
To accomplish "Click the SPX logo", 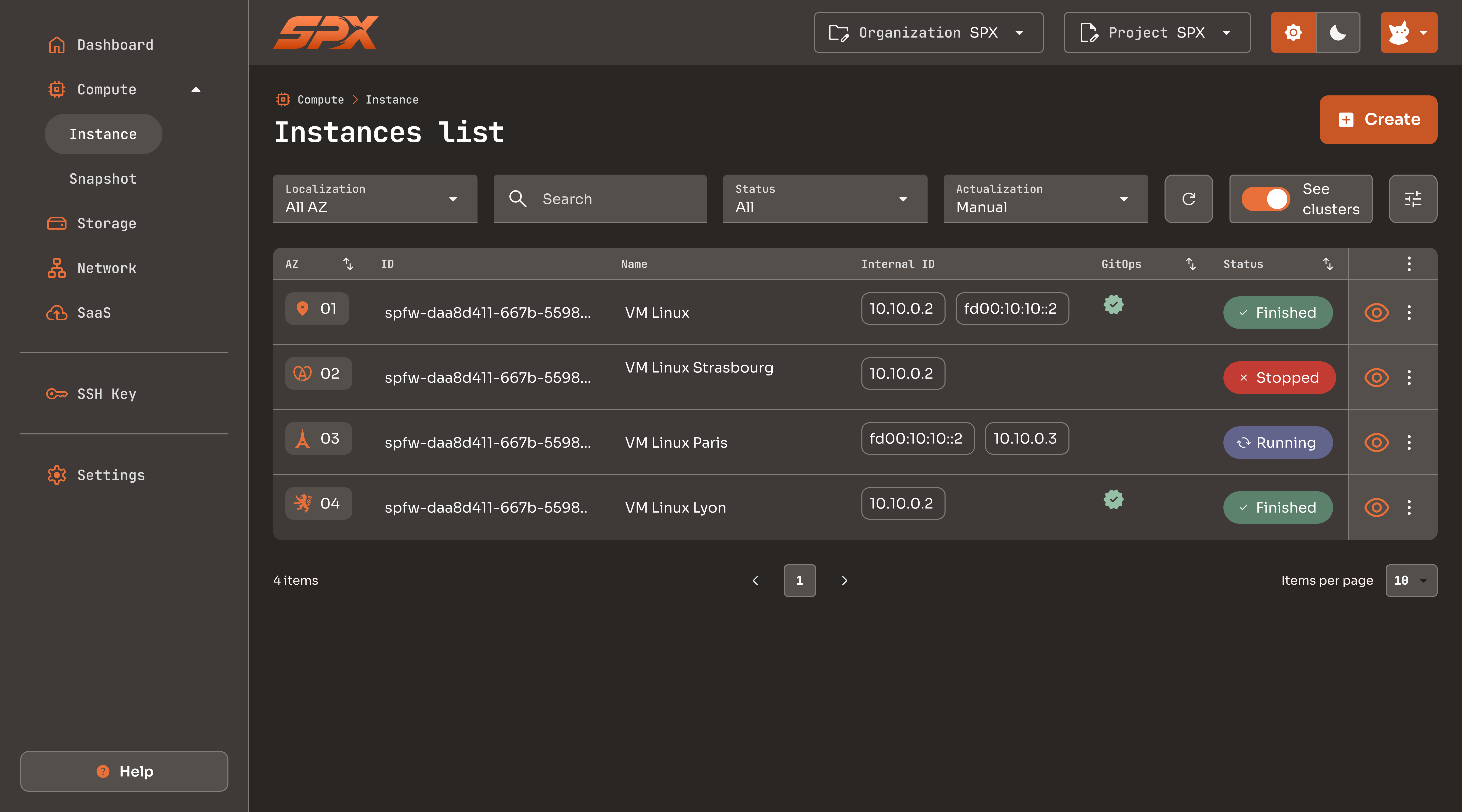I will tap(325, 32).
